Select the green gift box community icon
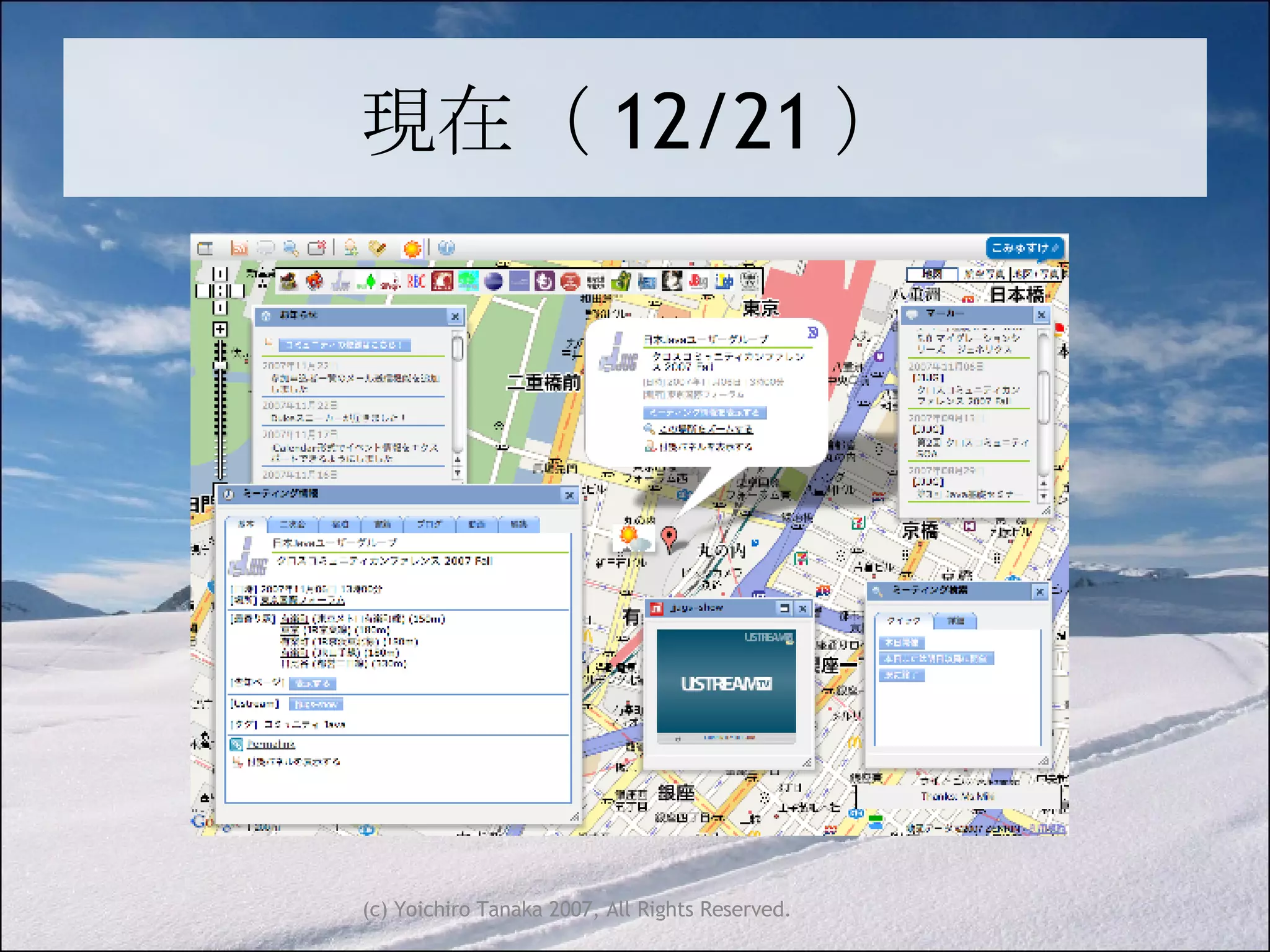 point(621,281)
